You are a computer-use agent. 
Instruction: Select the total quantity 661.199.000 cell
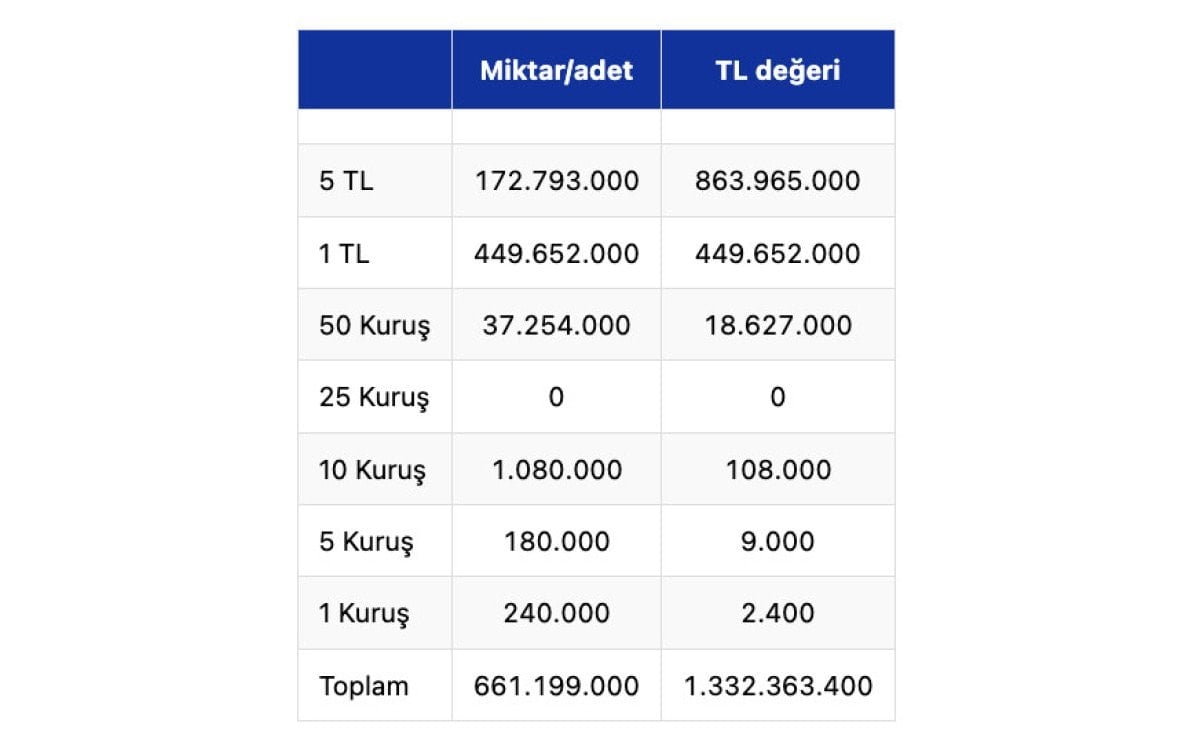click(x=556, y=686)
